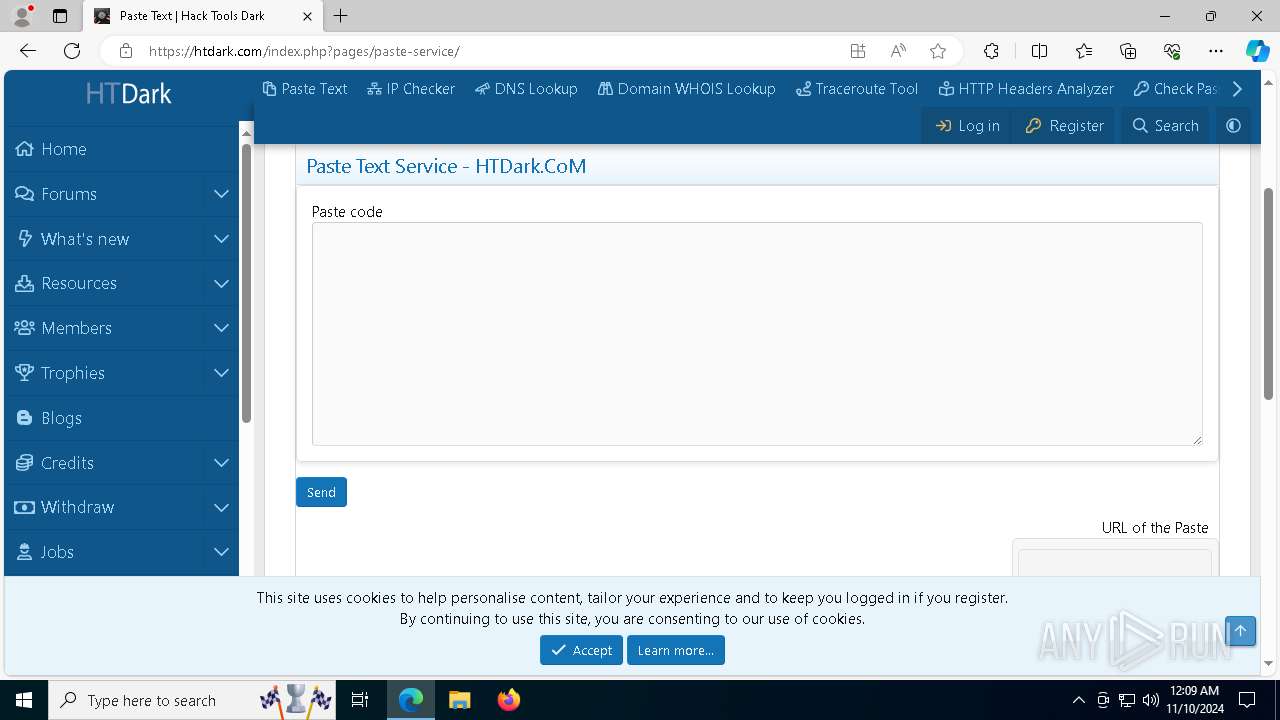
Task: Click the URL of the Paste field
Action: 1115,562
